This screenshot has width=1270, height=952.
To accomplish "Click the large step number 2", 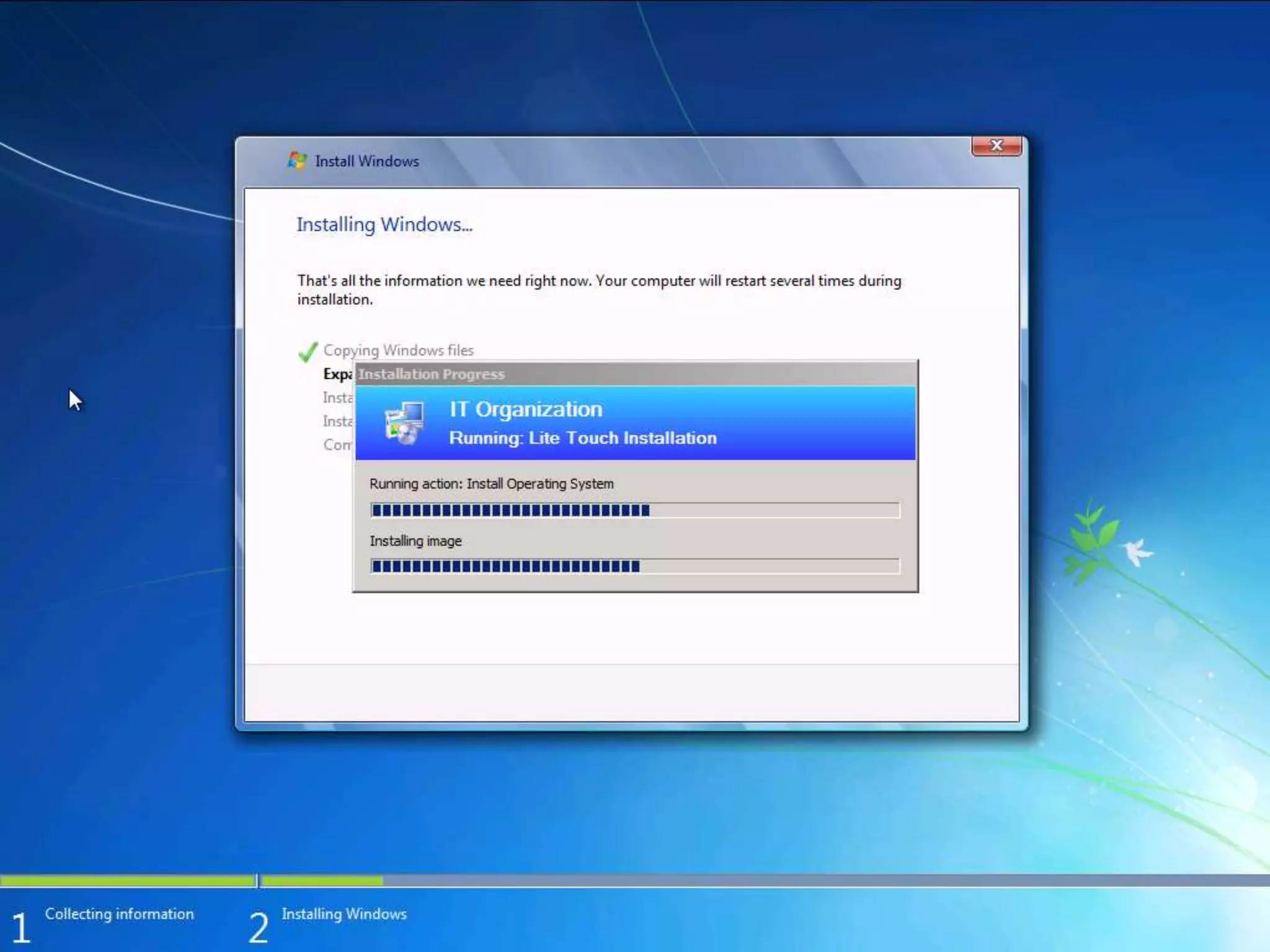I will click(x=259, y=928).
